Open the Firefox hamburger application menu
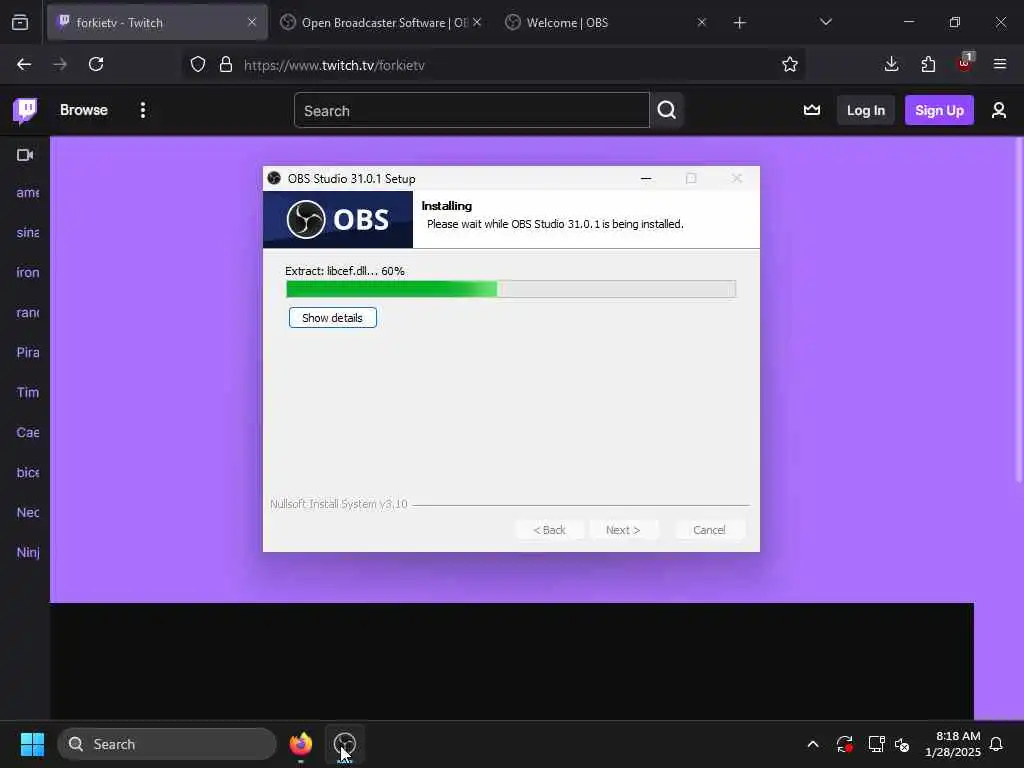 [1000, 64]
